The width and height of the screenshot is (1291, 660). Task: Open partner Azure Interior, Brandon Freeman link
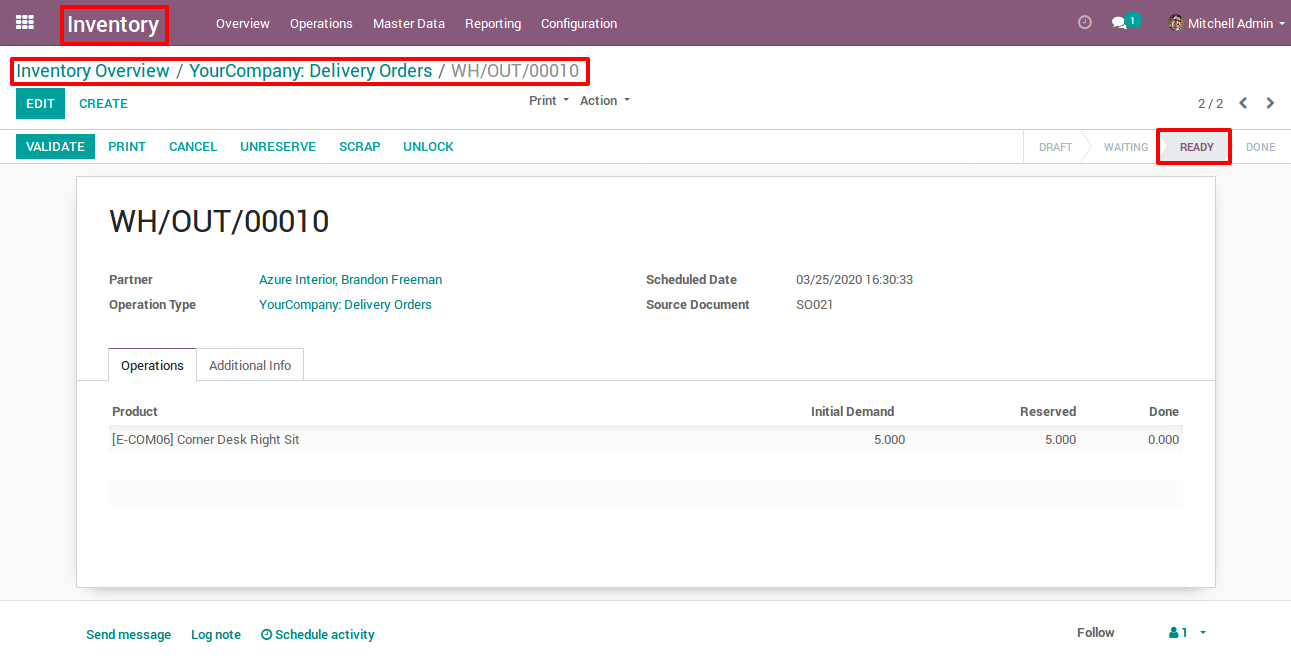point(350,280)
